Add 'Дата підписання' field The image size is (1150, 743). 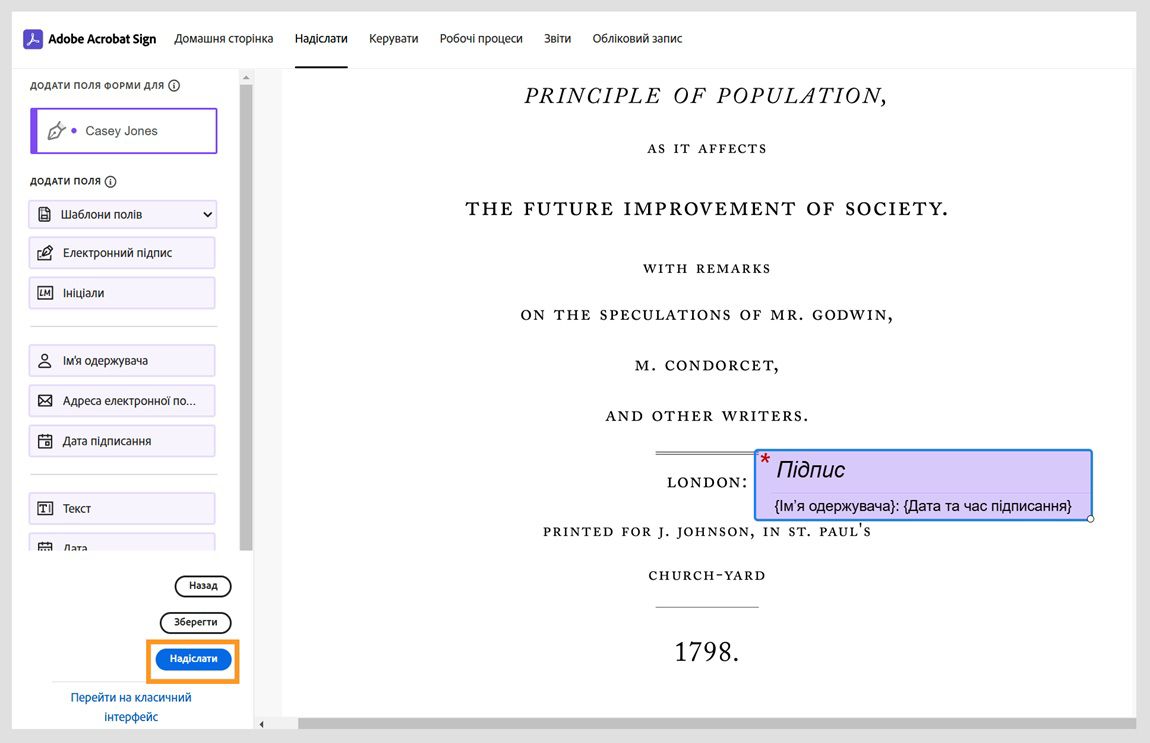point(122,441)
